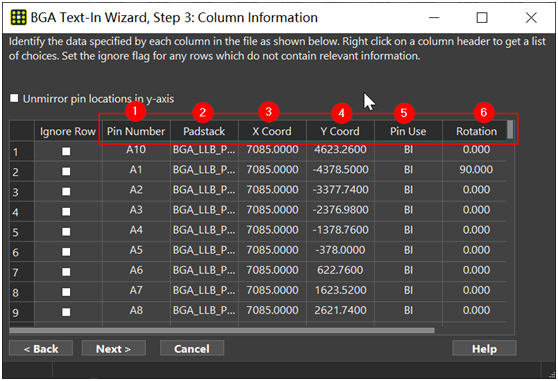Viewport: 558px width, 381px height.
Task: Minimize the wizard window
Action: click(x=434, y=17)
